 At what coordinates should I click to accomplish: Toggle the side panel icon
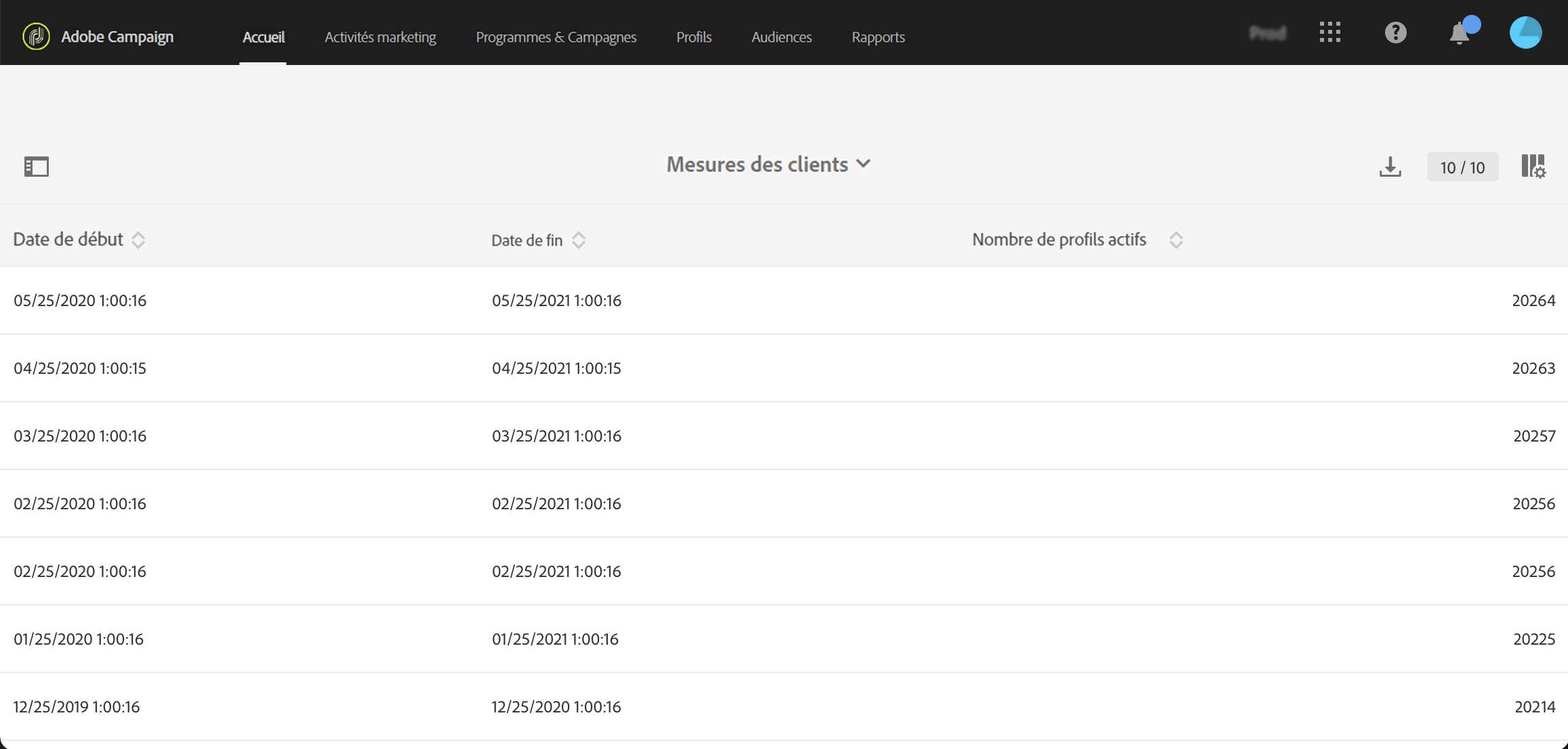coord(37,167)
